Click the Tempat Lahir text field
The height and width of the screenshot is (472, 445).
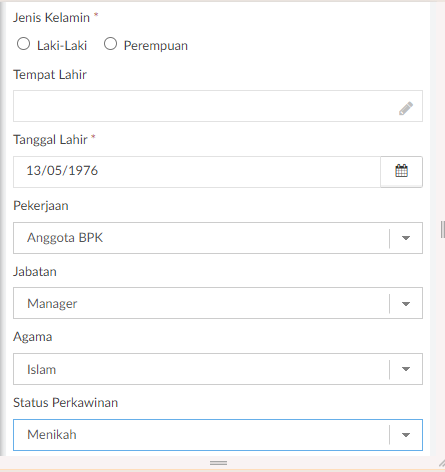coord(218,106)
